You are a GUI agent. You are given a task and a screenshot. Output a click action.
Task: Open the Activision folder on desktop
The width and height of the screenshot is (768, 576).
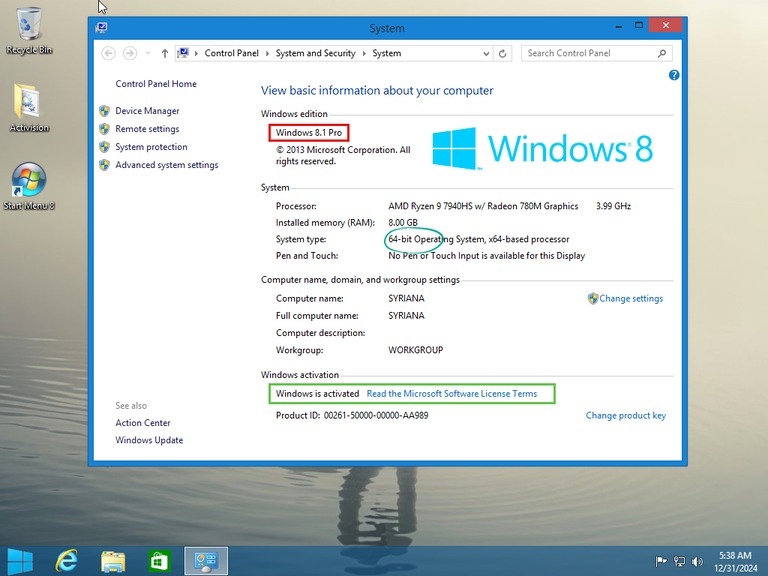coord(29,108)
